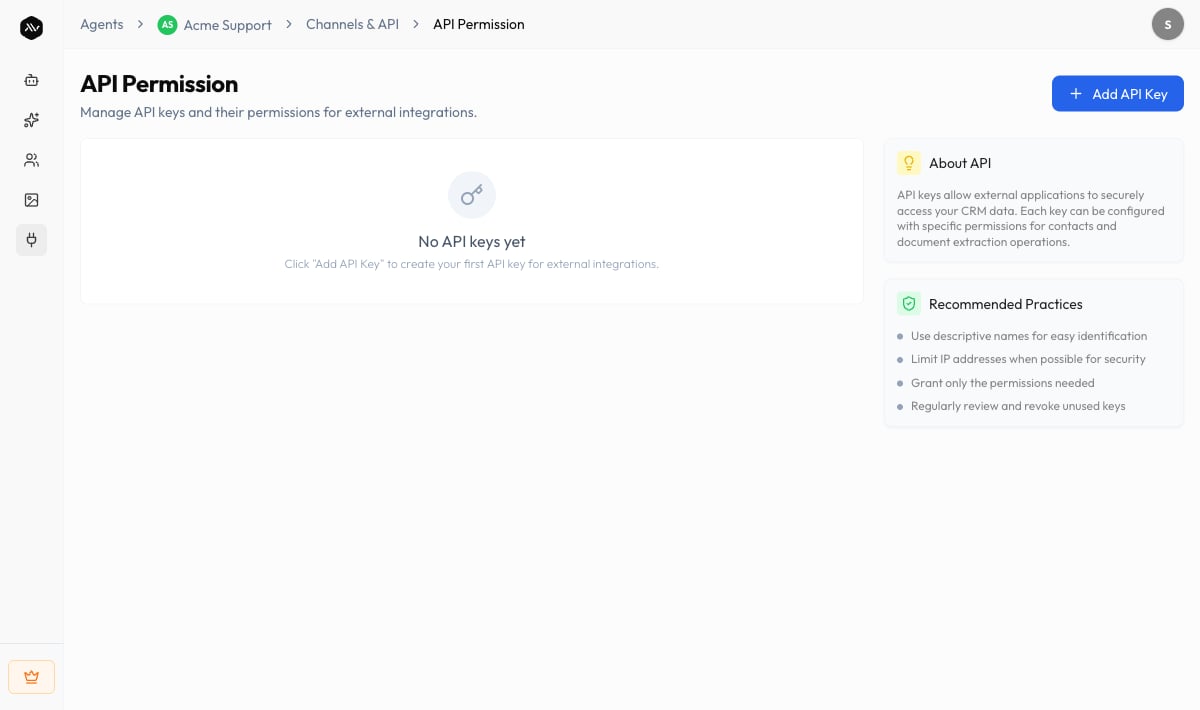
Task: Click the Add API Key button
Action: click(x=1118, y=94)
